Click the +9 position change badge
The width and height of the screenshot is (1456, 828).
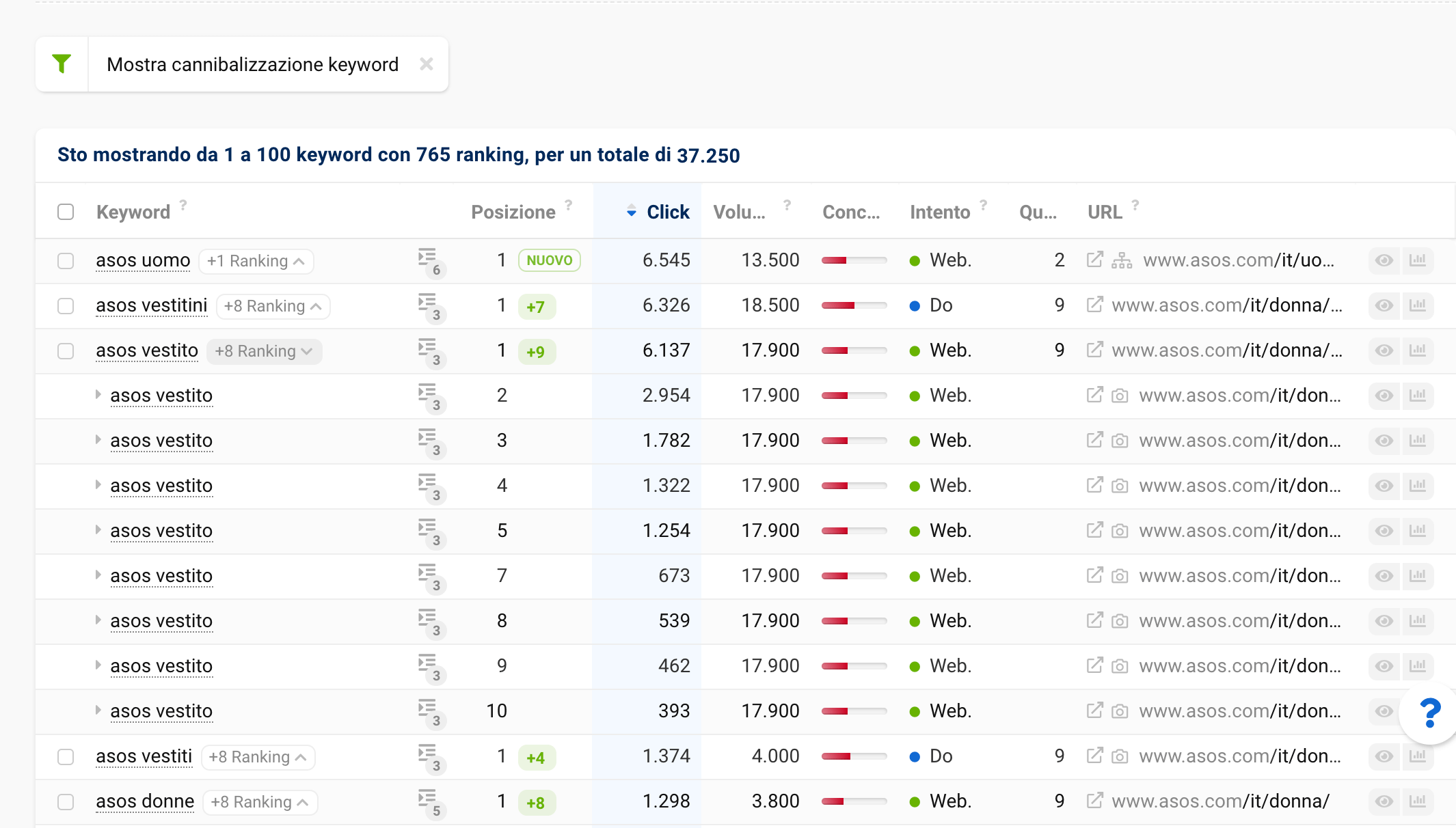[537, 352]
